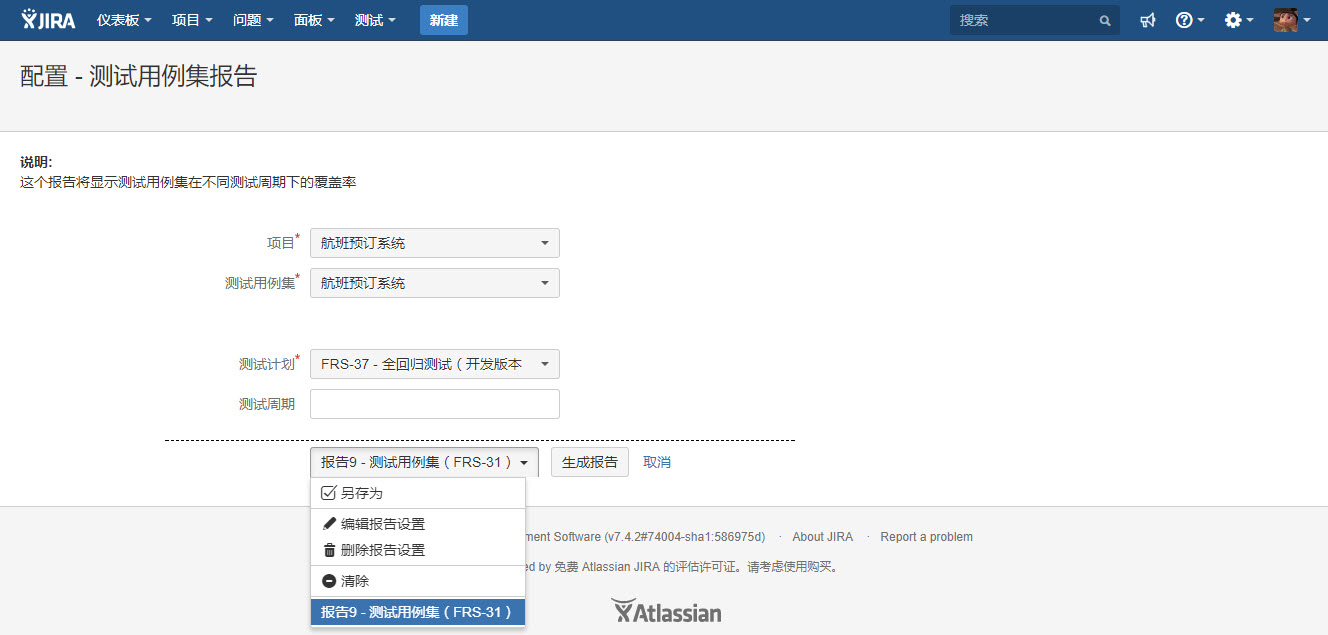1328x635 pixels.
Task: Click the magnifier icon in the search box
Action: point(1105,20)
